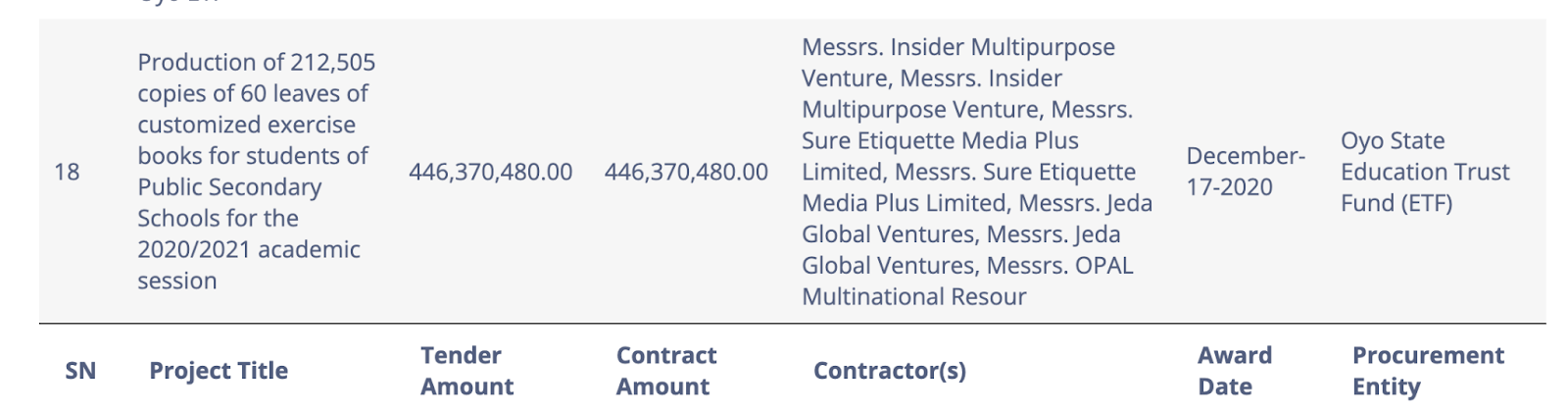Click the SN column header
The width and height of the screenshot is (1568, 411).
pyautogui.click(x=80, y=371)
